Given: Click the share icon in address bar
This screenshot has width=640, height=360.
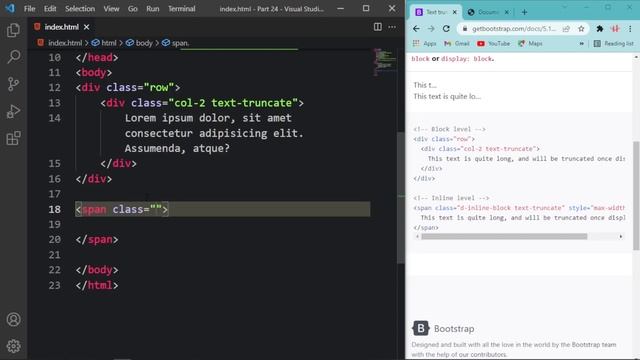Looking at the screenshot, I should tap(566, 29).
